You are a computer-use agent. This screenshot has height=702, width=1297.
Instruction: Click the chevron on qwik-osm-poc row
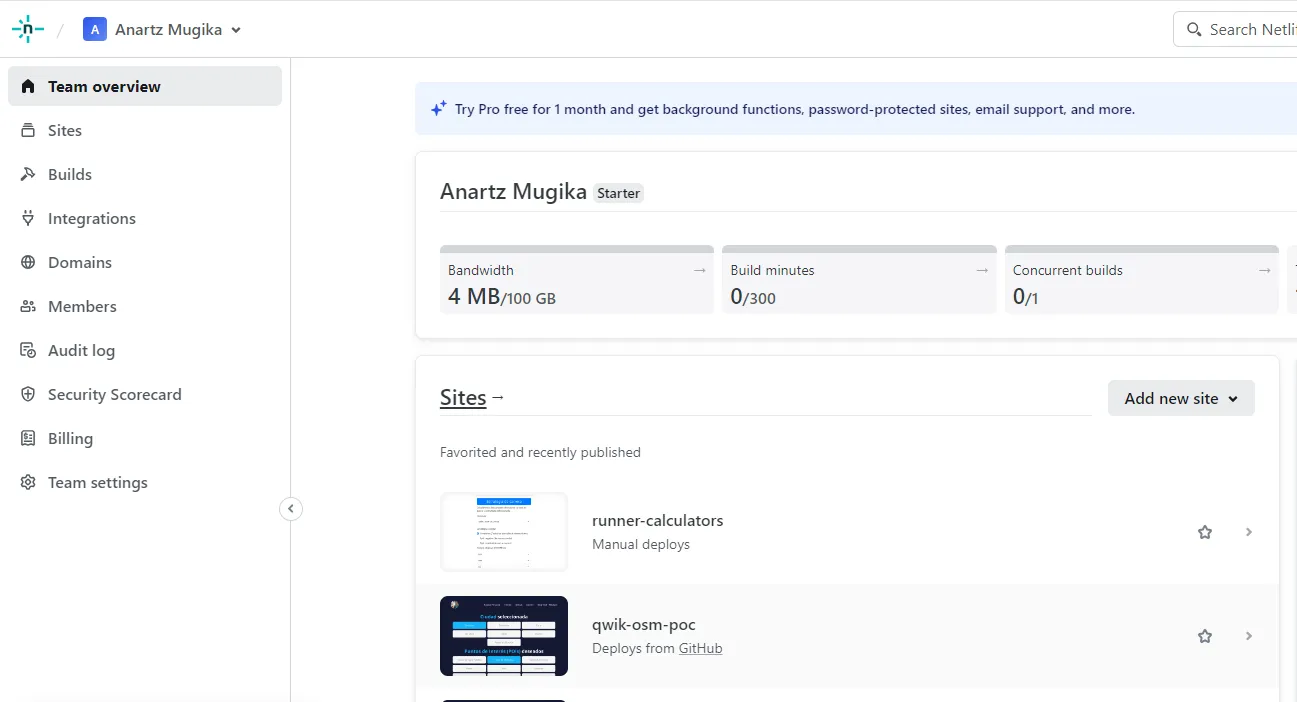[1249, 636]
